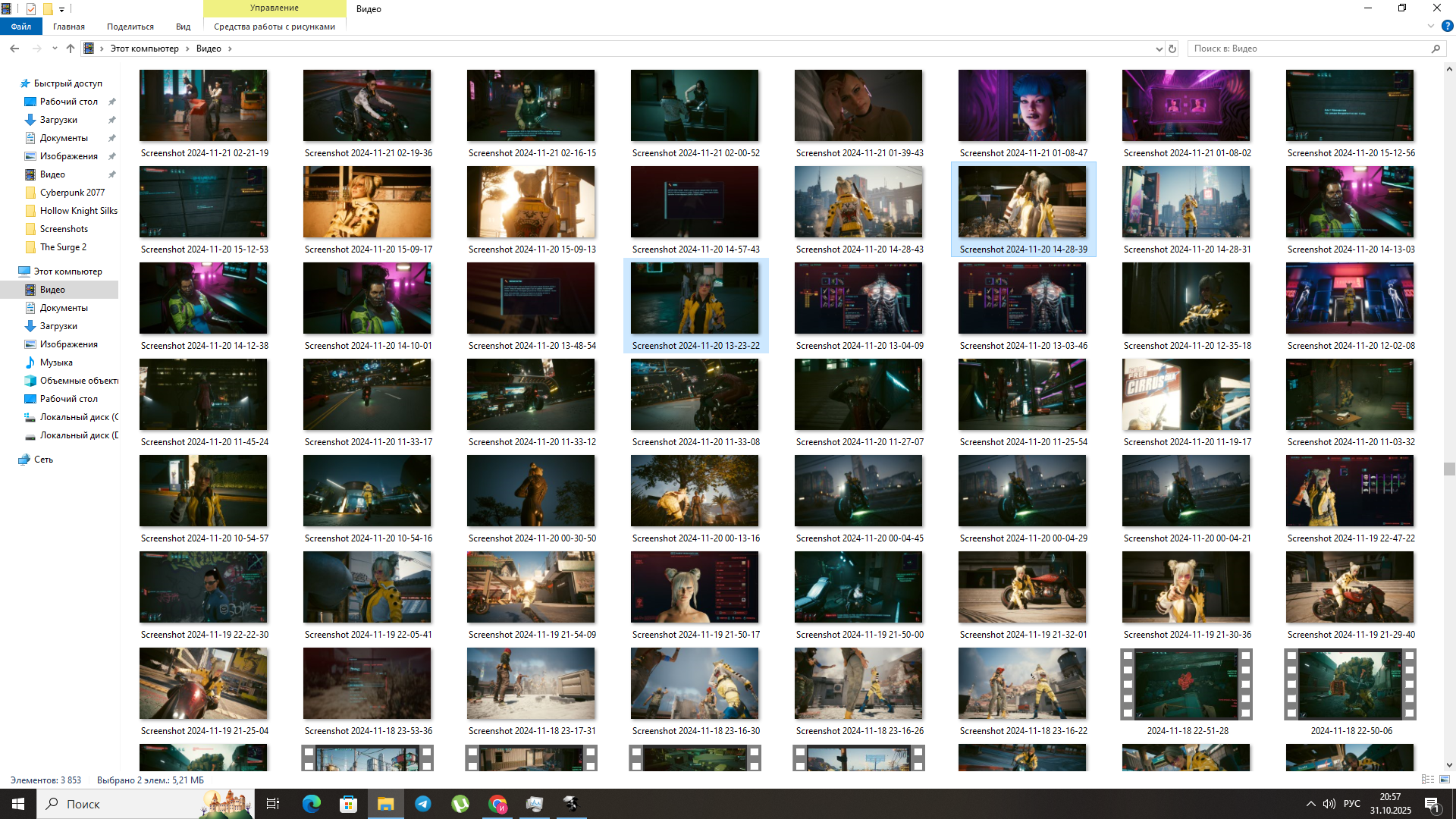Select thumbnail Screenshot 2024-11-21 01-08-47
This screenshot has width=1456, height=819.
1022,106
